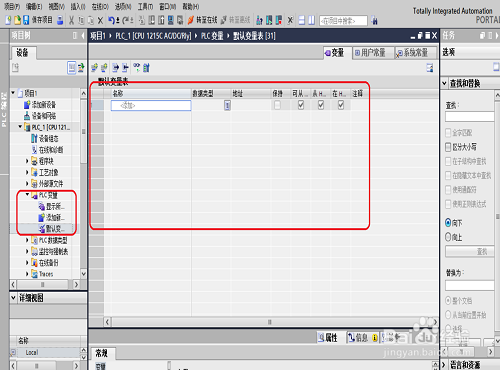This screenshot has height=370, width=500.
Task: Expand the 监控与强制表 folder
Action: point(27,251)
